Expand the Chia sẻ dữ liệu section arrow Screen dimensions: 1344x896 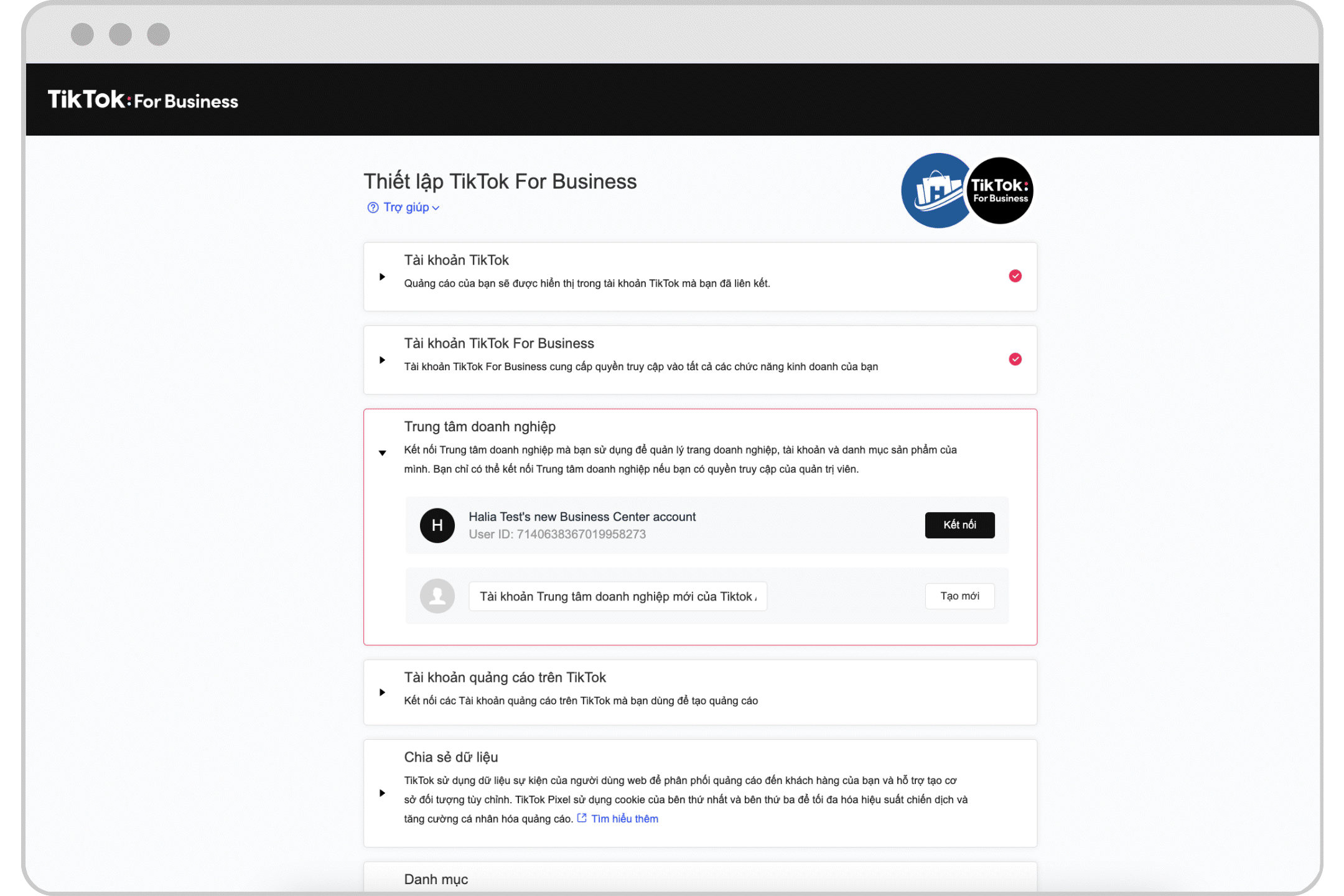click(382, 793)
